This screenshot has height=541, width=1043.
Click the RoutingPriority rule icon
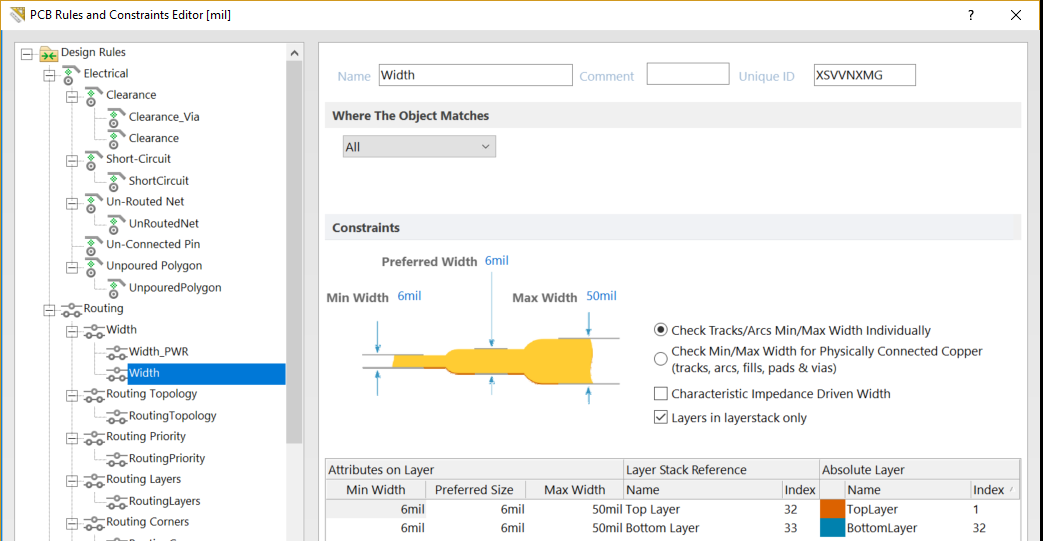[116, 459]
